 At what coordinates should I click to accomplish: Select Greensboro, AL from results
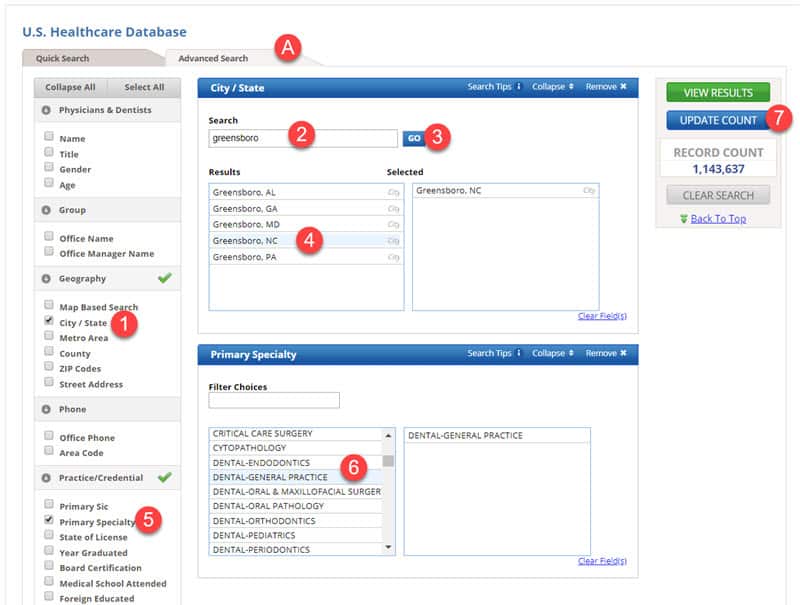point(306,192)
